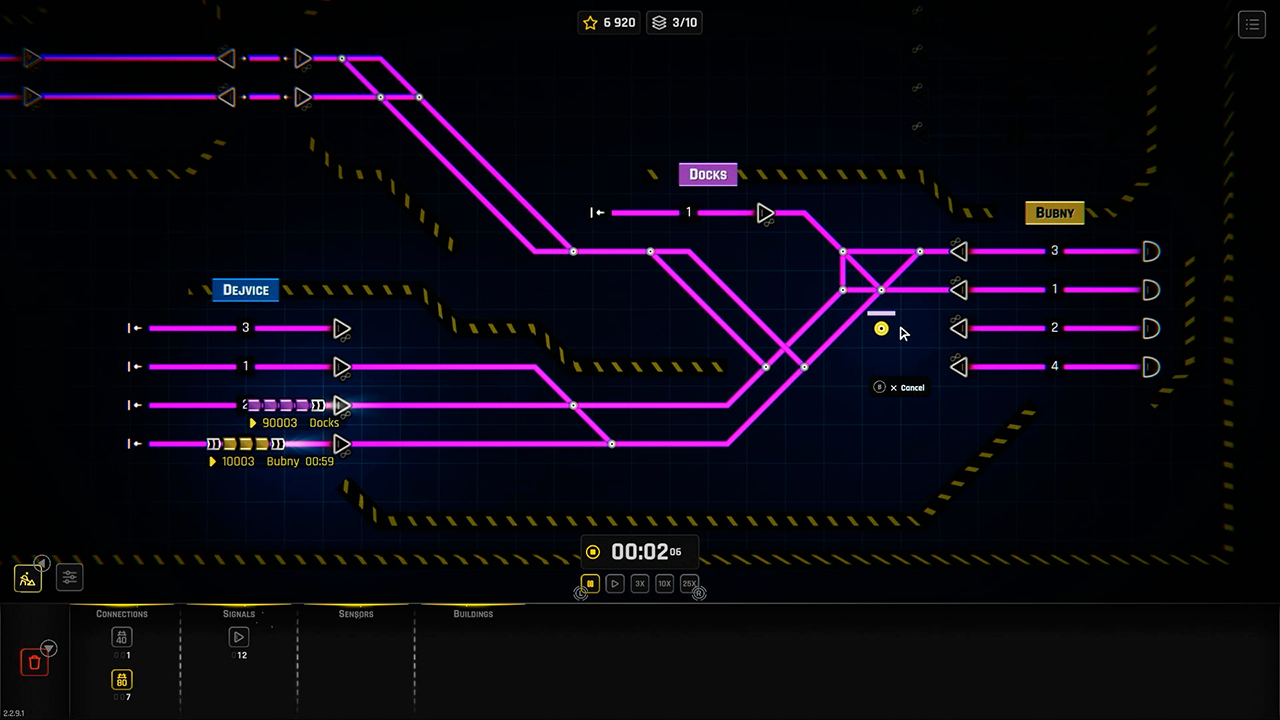Click signal at Dejvice platform 2
This screenshot has width=1280, height=720.
tap(342, 405)
